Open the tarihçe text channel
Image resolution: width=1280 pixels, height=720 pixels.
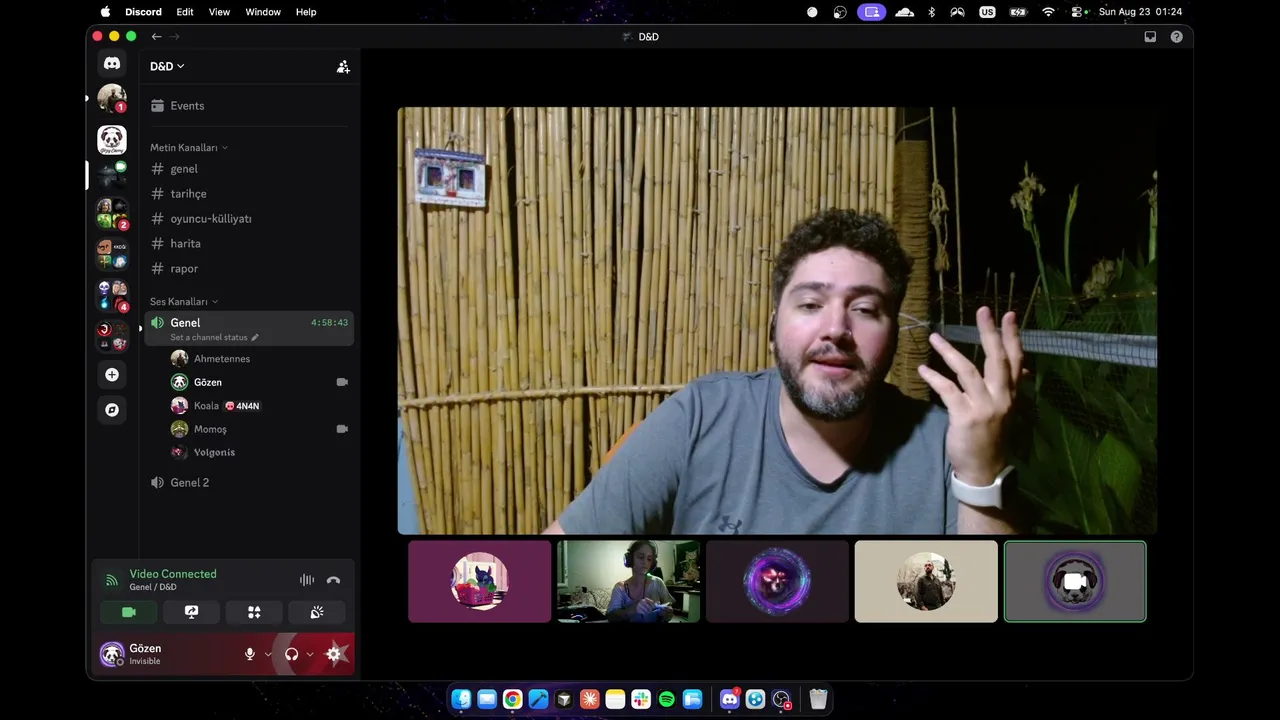pyautogui.click(x=249, y=194)
